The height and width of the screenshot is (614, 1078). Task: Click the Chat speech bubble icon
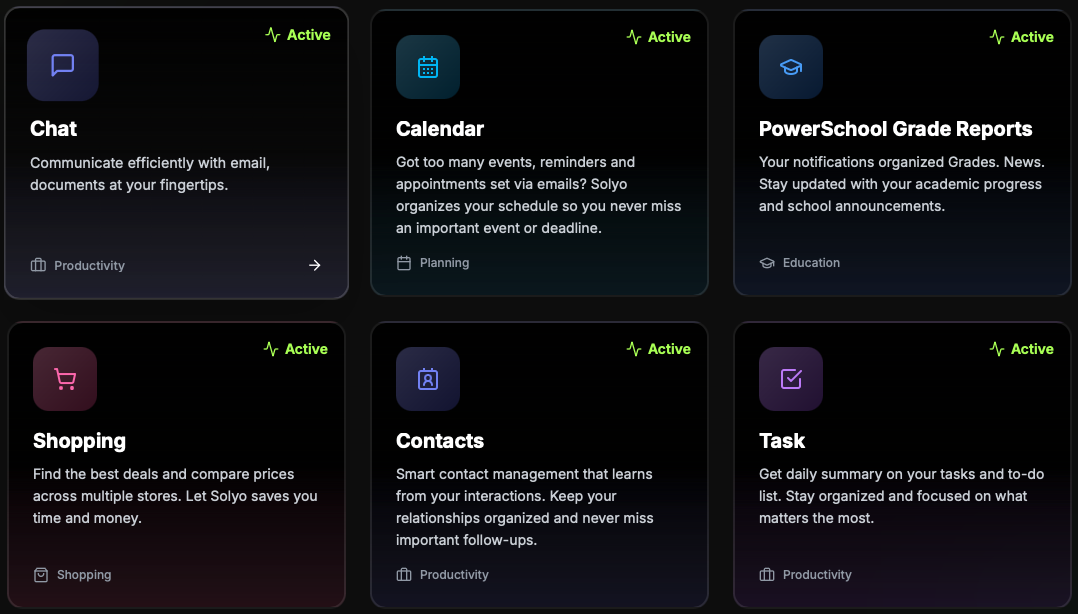pyautogui.click(x=62, y=66)
